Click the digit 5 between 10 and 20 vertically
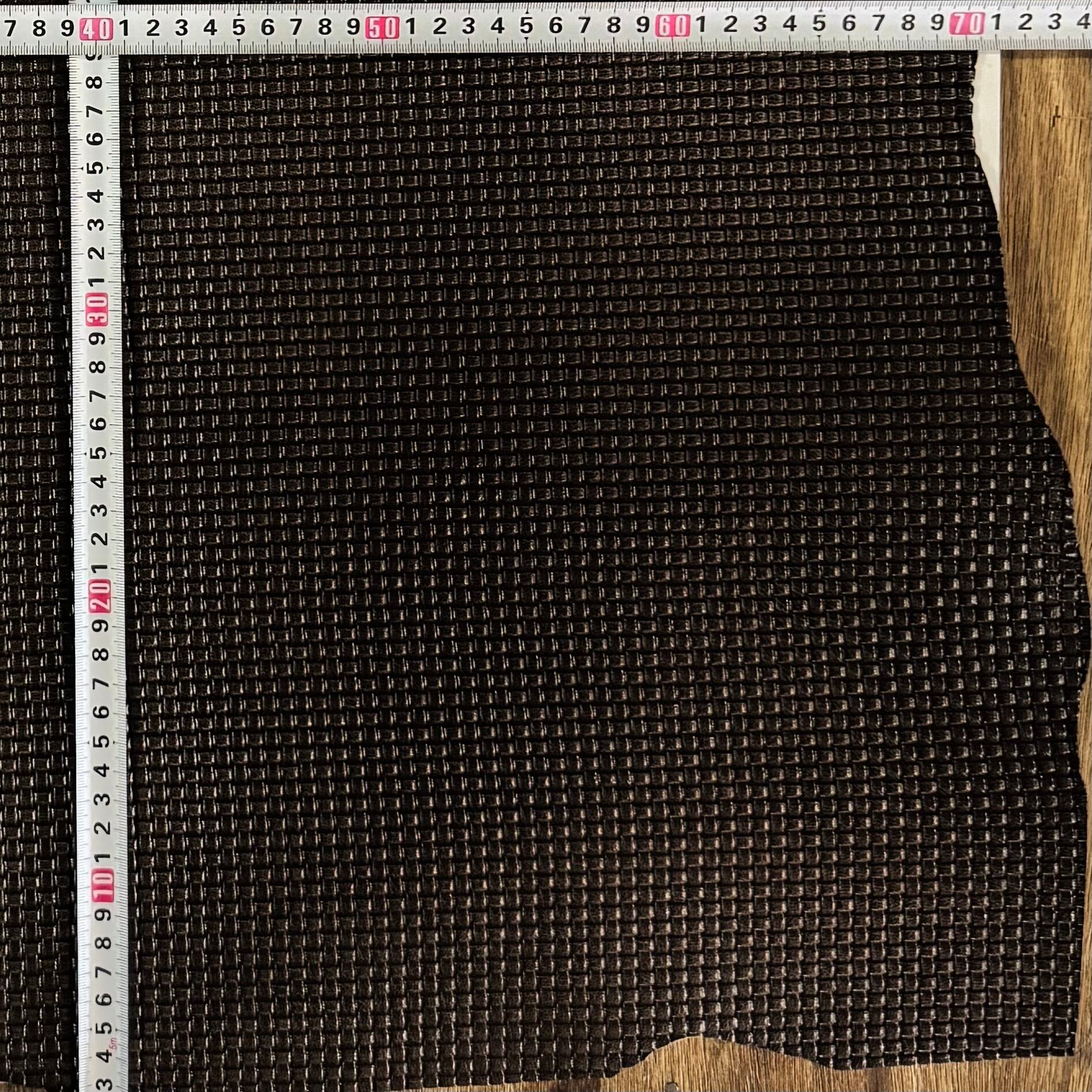Viewport: 1092px width, 1092px height. point(102,741)
